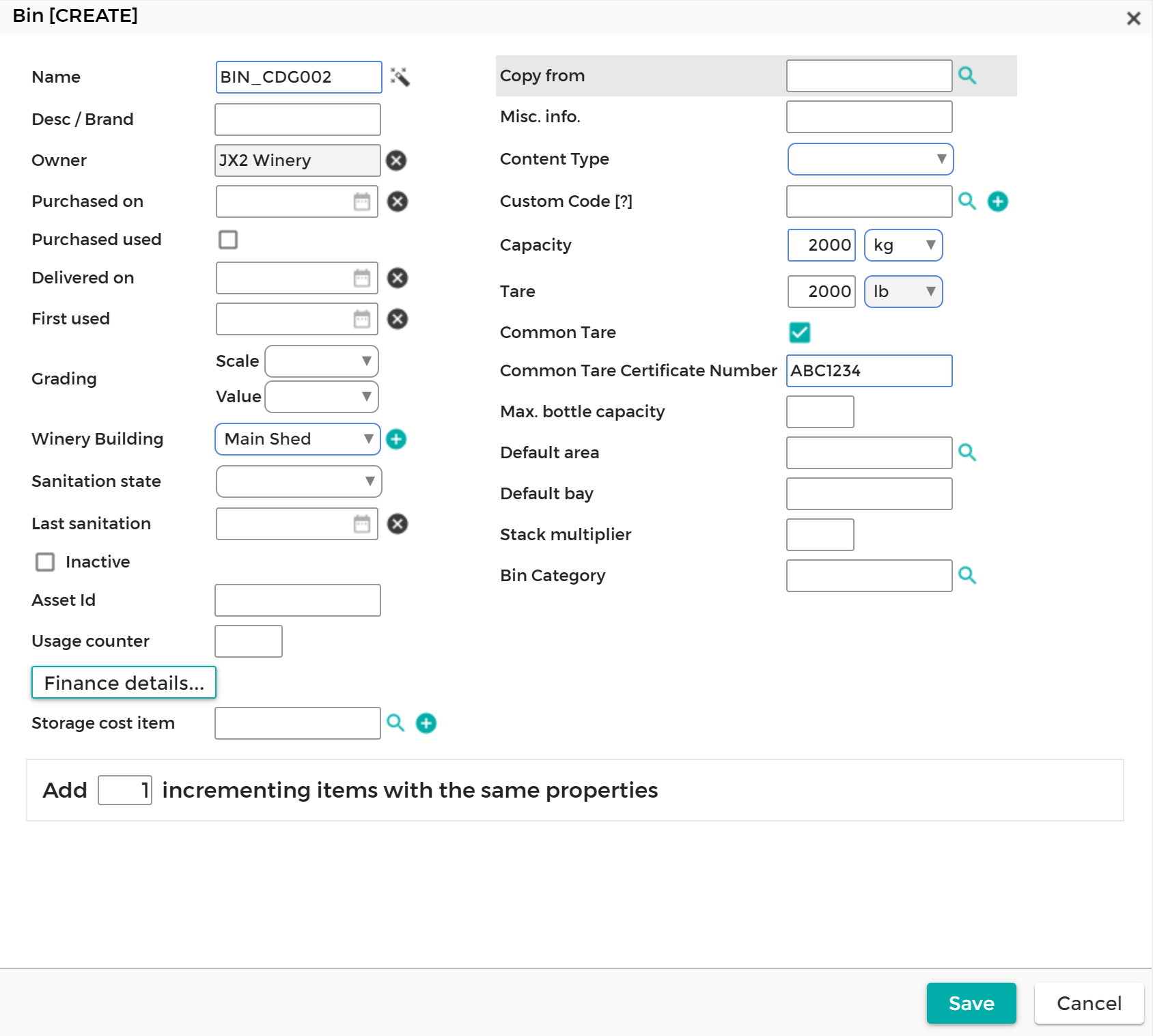The width and height of the screenshot is (1153, 1036).
Task: Search Custom Code lookup
Action: click(967, 201)
